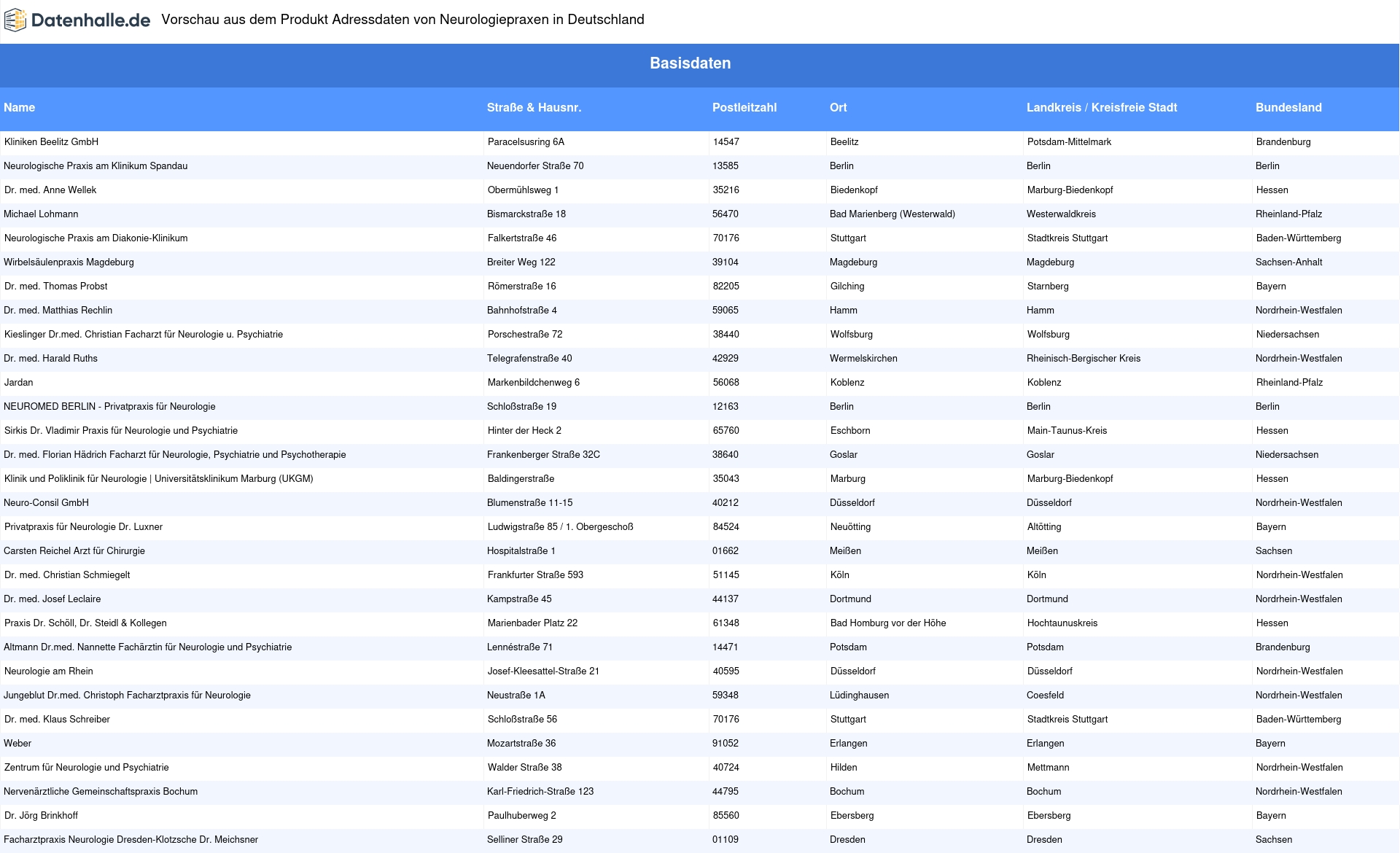Screen dimensions: 1400x853
Task: Select Dr. med. Harald Ruths
Action: pos(50,359)
